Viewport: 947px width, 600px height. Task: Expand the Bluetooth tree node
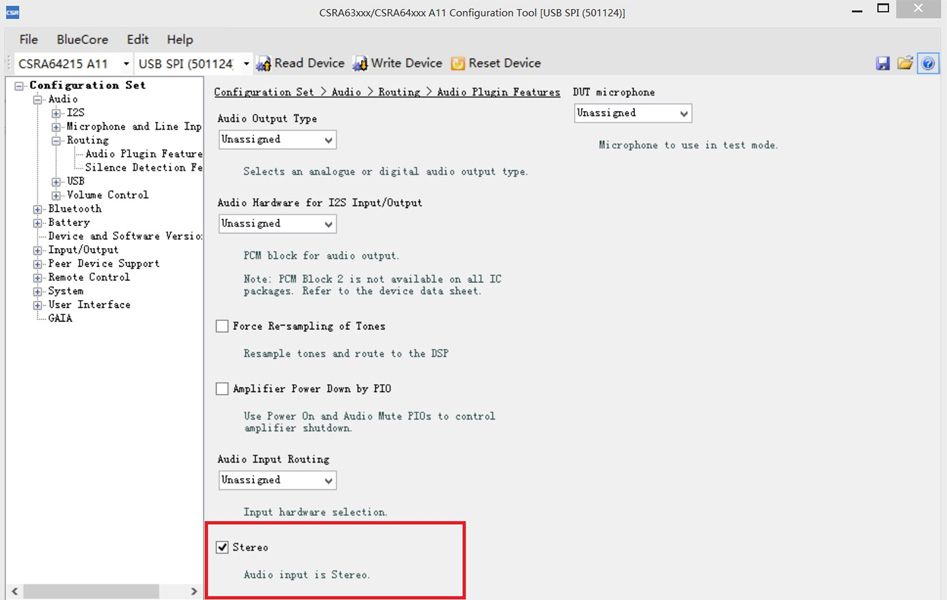[38, 209]
